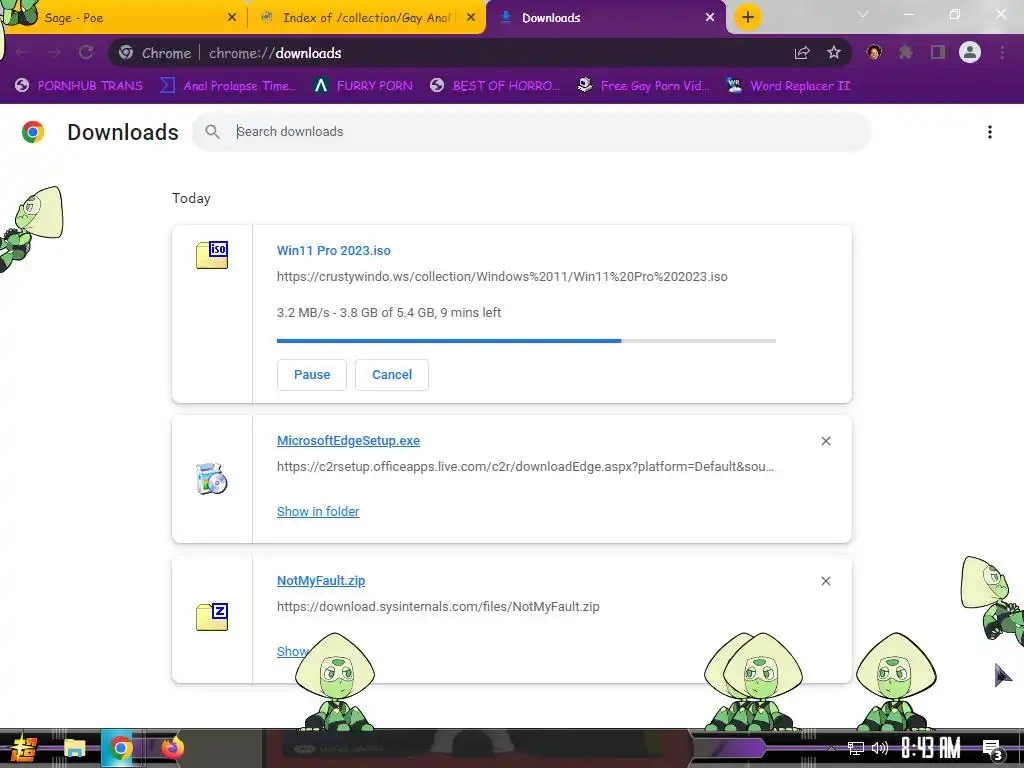Cancel the Win11 Pro 2023.iso download
The width and height of the screenshot is (1024, 768).
click(x=392, y=375)
